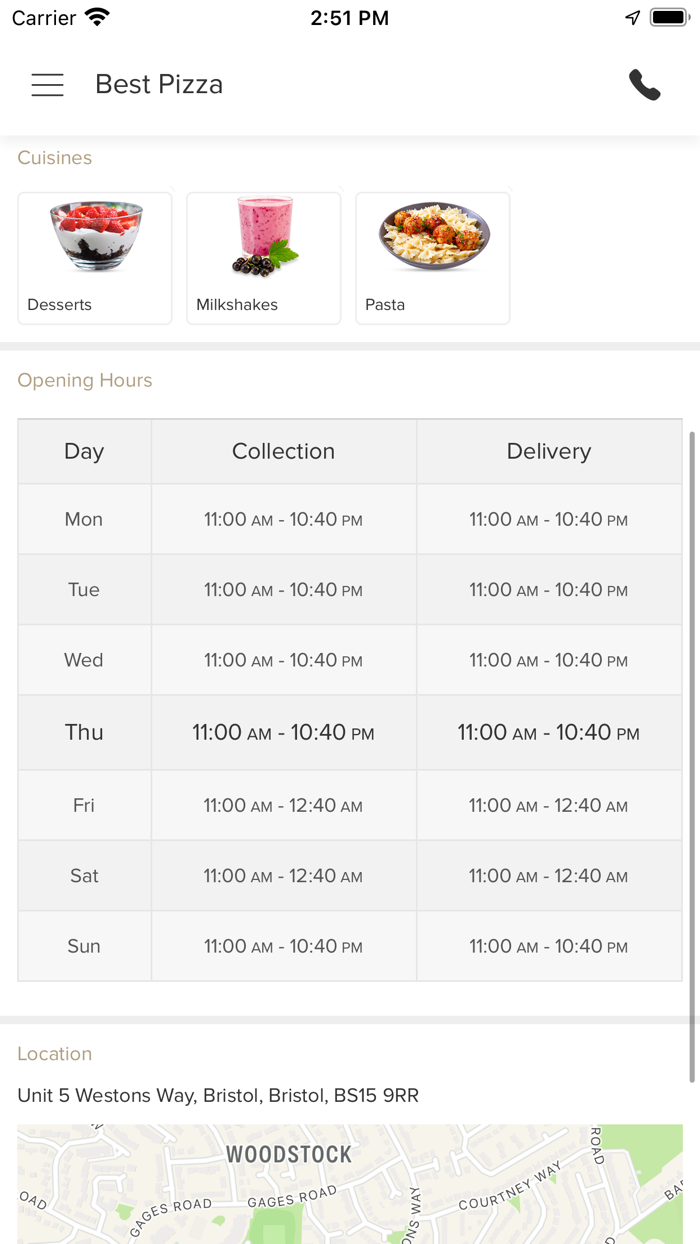Open the Woodstock location map
700x1244 pixels.
(350, 1185)
